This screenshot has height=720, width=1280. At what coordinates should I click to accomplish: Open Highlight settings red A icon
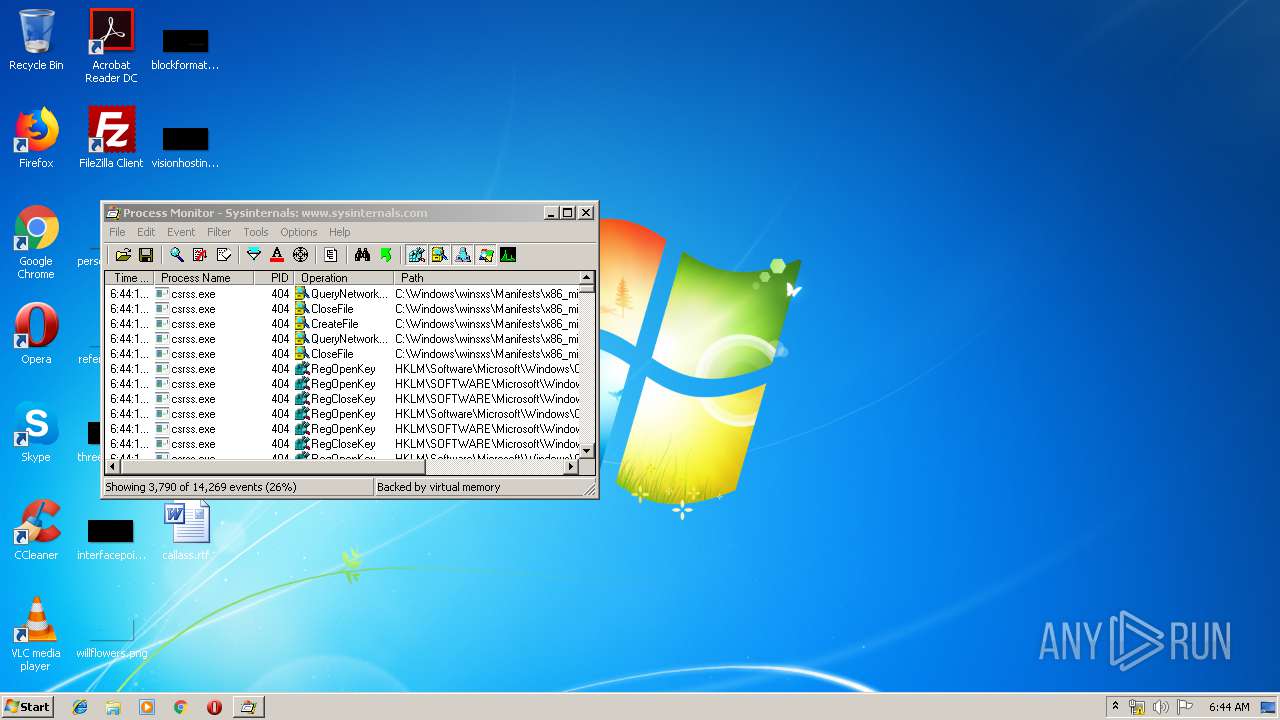click(277, 255)
